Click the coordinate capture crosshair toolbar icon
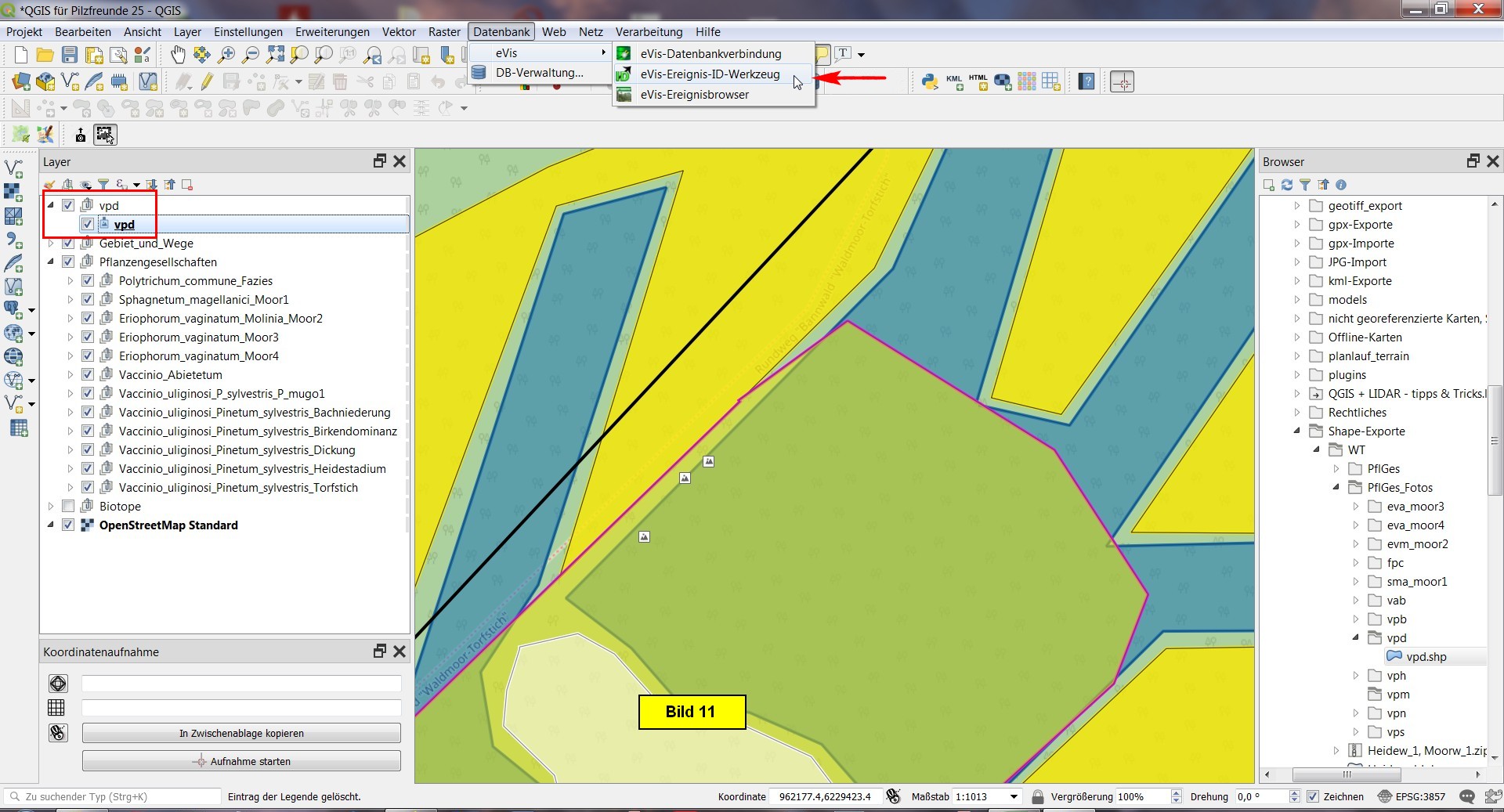This screenshot has height=812, width=1504. (1122, 81)
